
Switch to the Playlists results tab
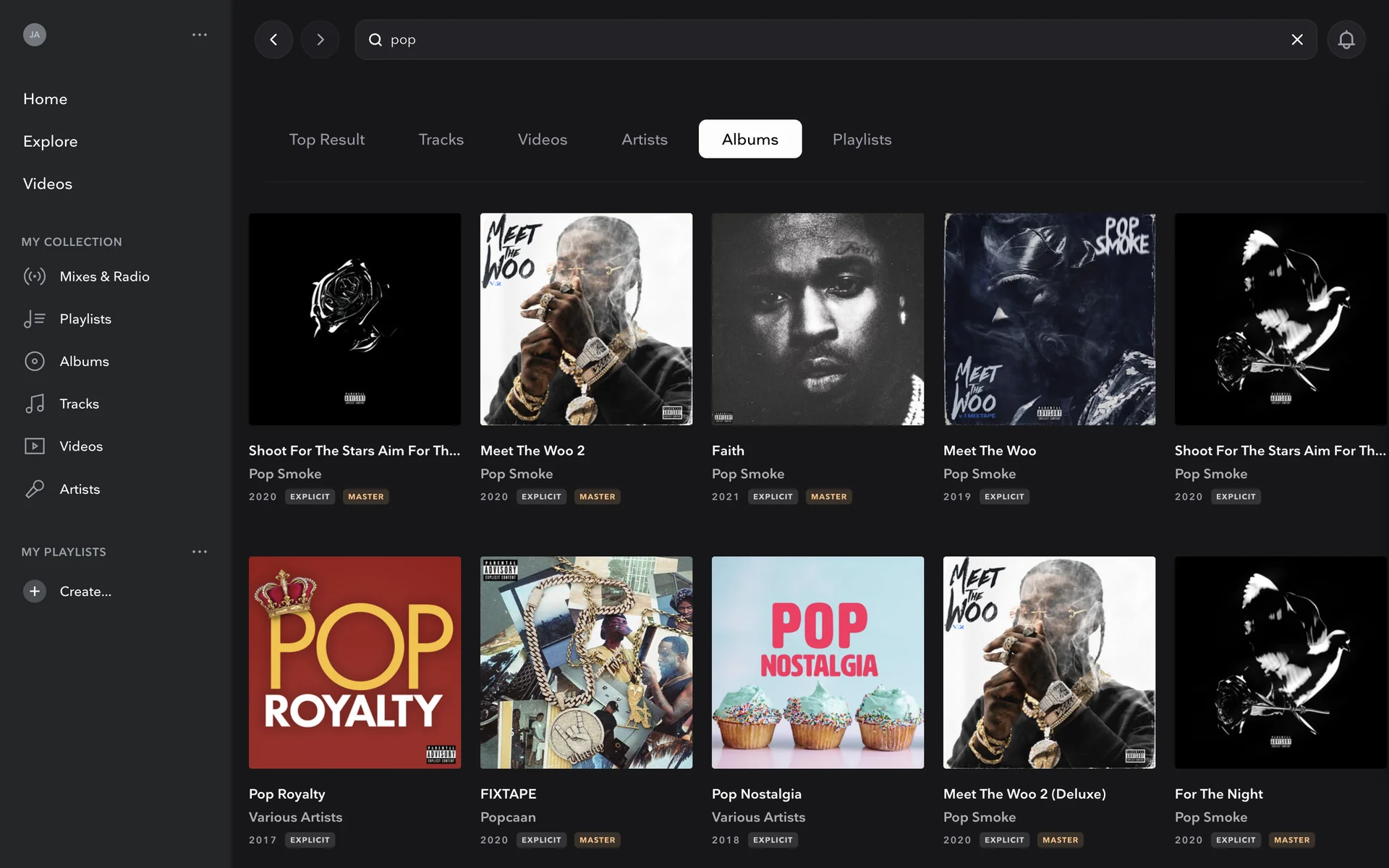pyautogui.click(x=862, y=140)
